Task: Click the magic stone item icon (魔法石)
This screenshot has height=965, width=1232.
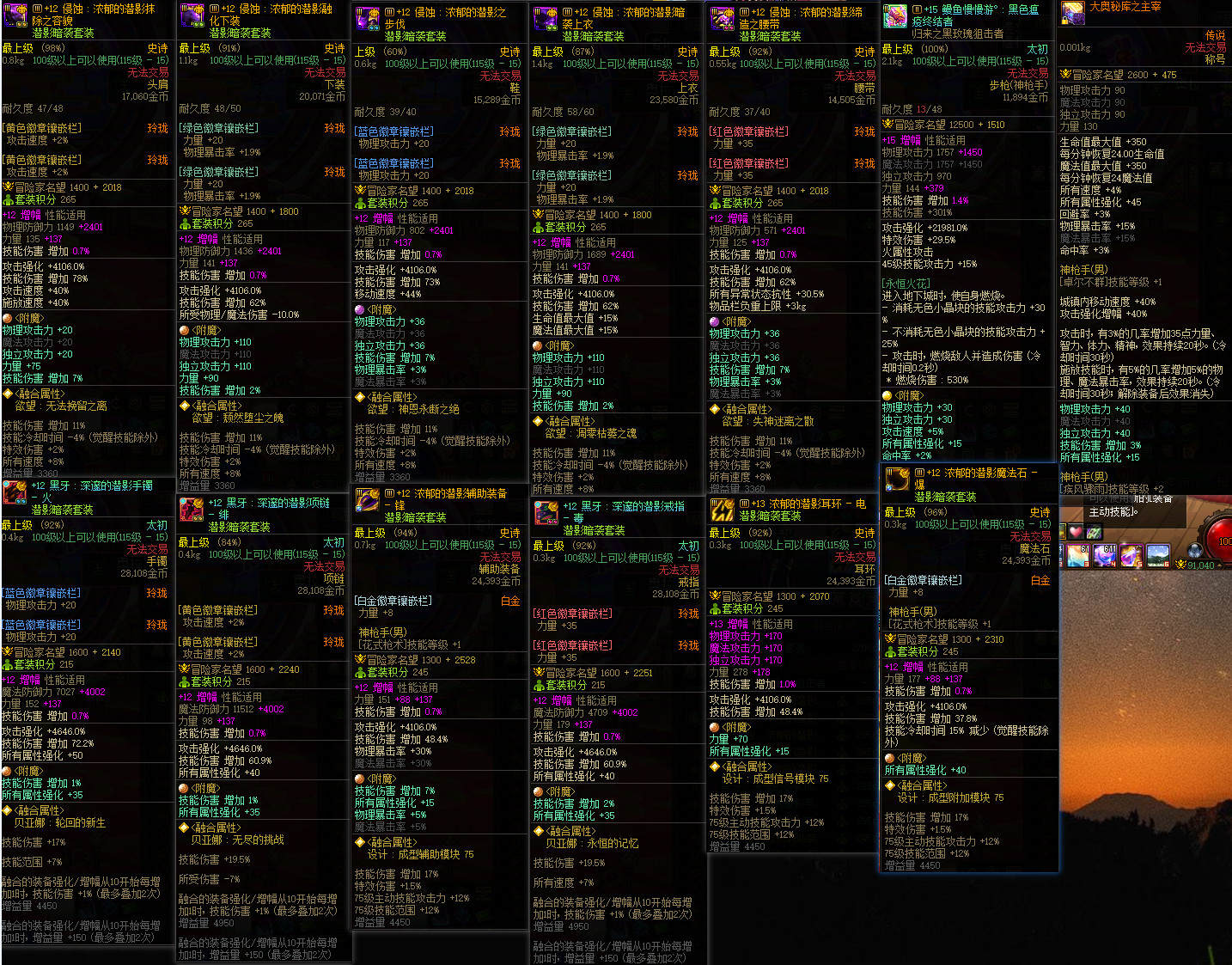Action: click(x=898, y=480)
